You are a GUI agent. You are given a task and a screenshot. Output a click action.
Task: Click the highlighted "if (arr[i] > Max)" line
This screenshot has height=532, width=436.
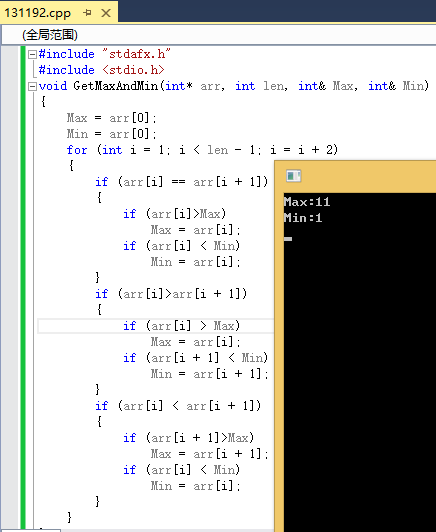pyautogui.click(x=182, y=326)
